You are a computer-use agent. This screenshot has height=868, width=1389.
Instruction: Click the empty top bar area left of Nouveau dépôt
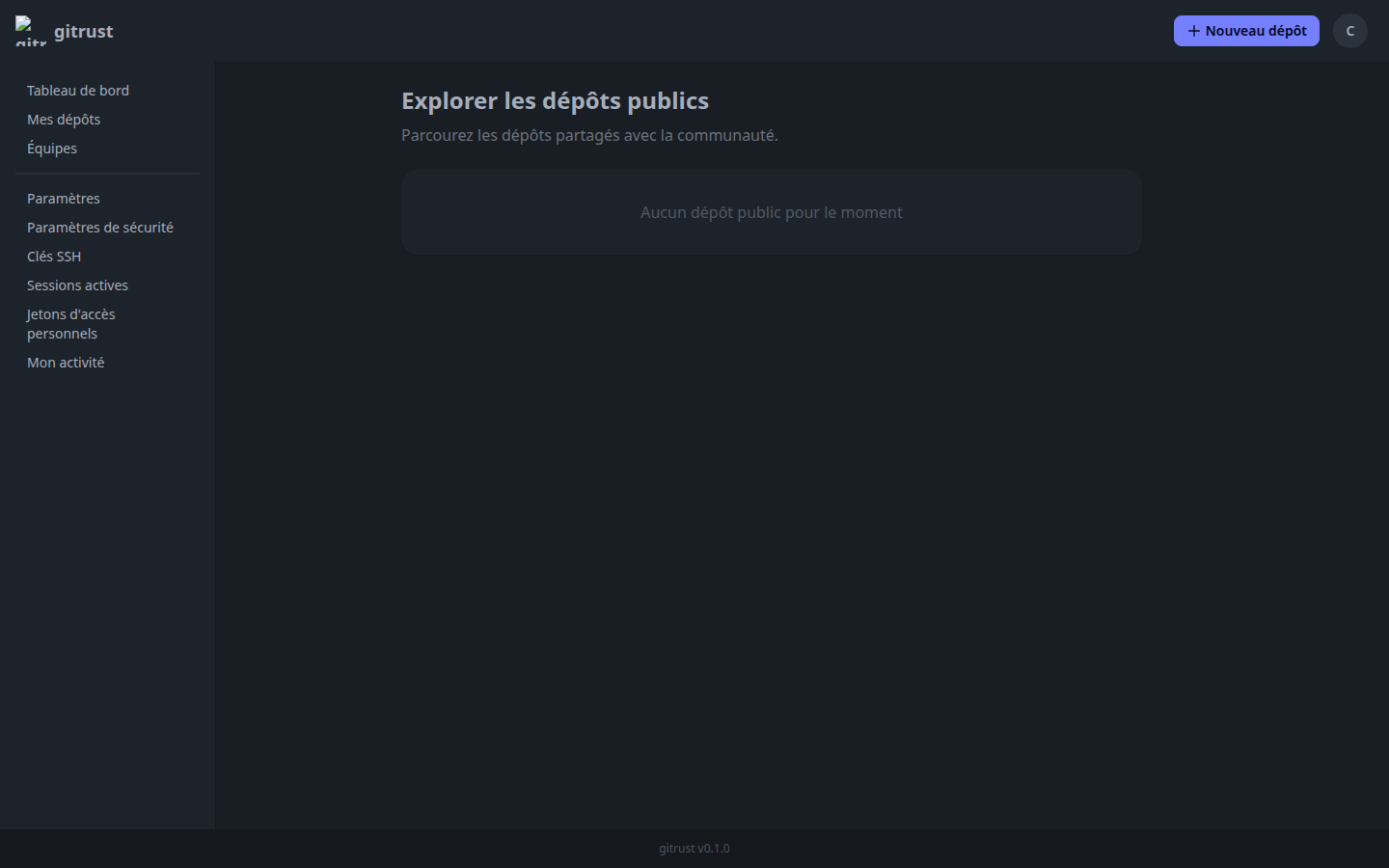(x=675, y=31)
